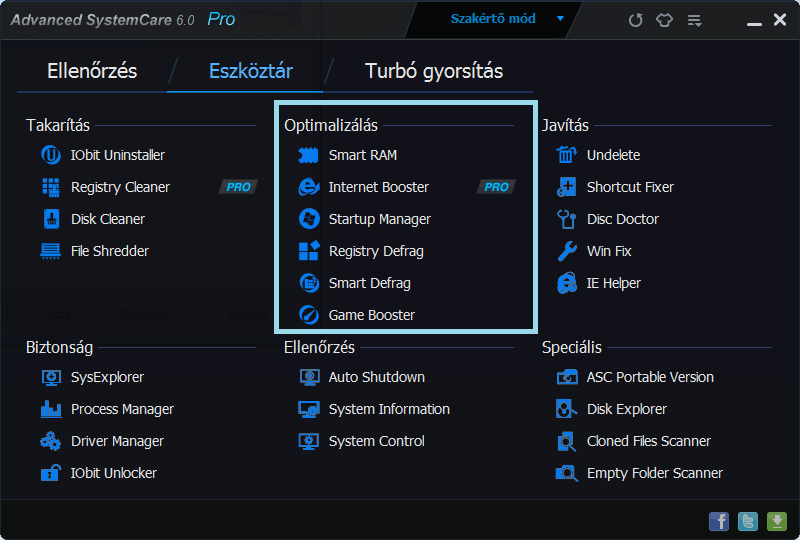The height and width of the screenshot is (540, 800).
Task: Click the Smart RAM chip icon
Action: [x=308, y=155]
